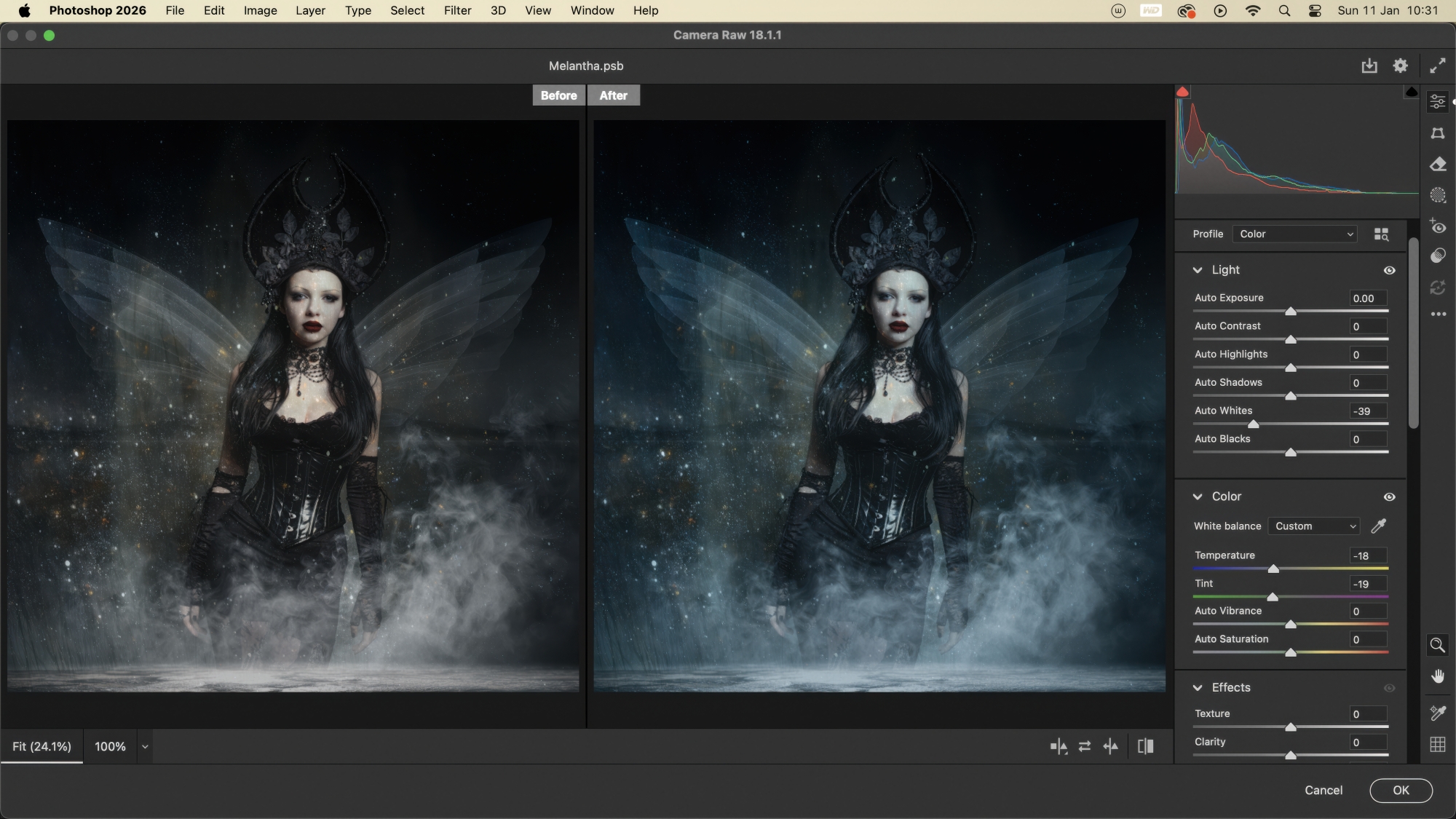Viewport: 1456px width, 819px height.
Task: Open the Masking tool
Action: click(x=1438, y=195)
